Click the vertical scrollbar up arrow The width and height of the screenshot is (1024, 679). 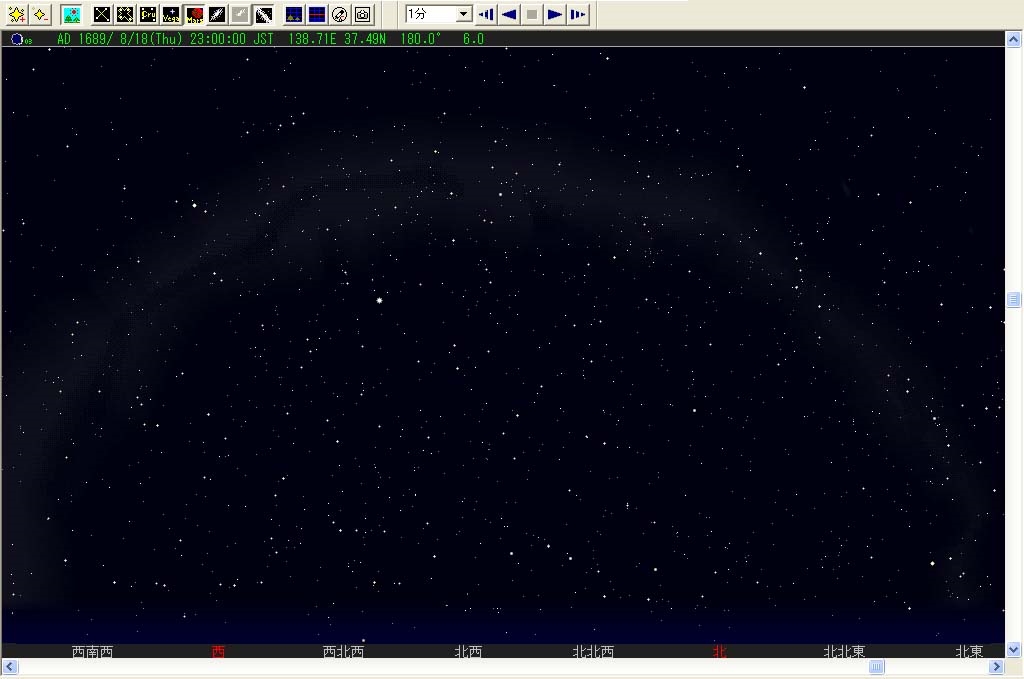(1014, 39)
